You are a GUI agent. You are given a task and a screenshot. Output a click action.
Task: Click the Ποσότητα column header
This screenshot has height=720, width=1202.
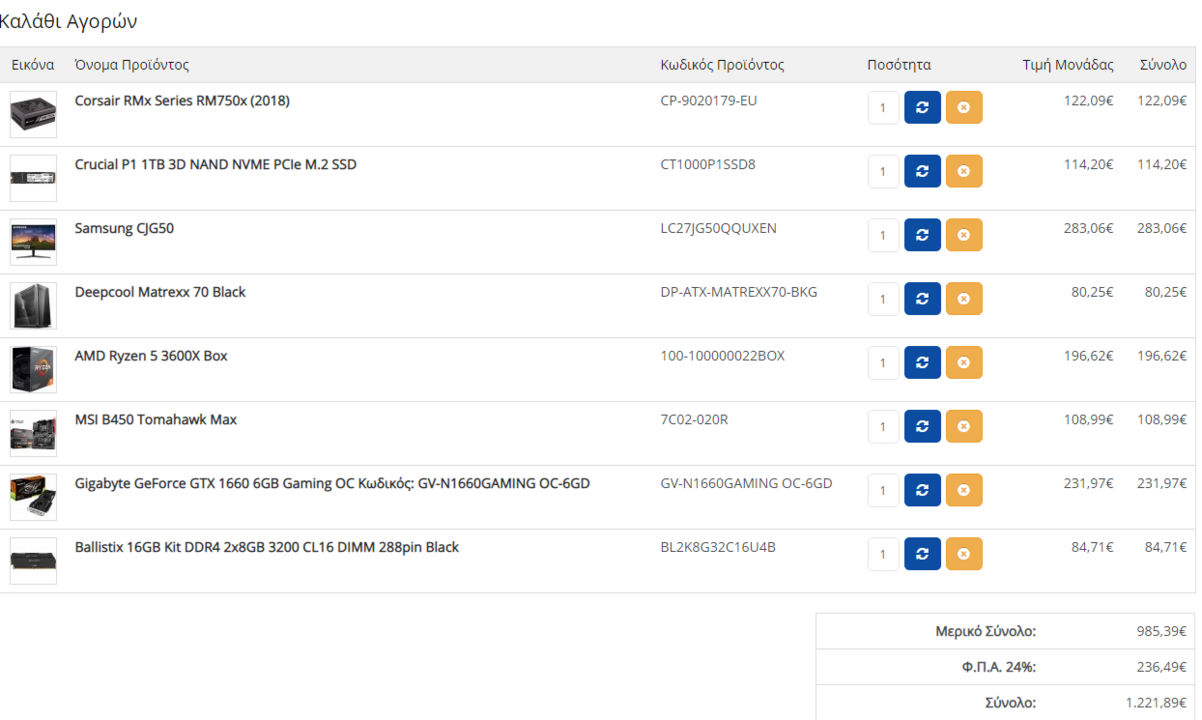[x=899, y=65]
